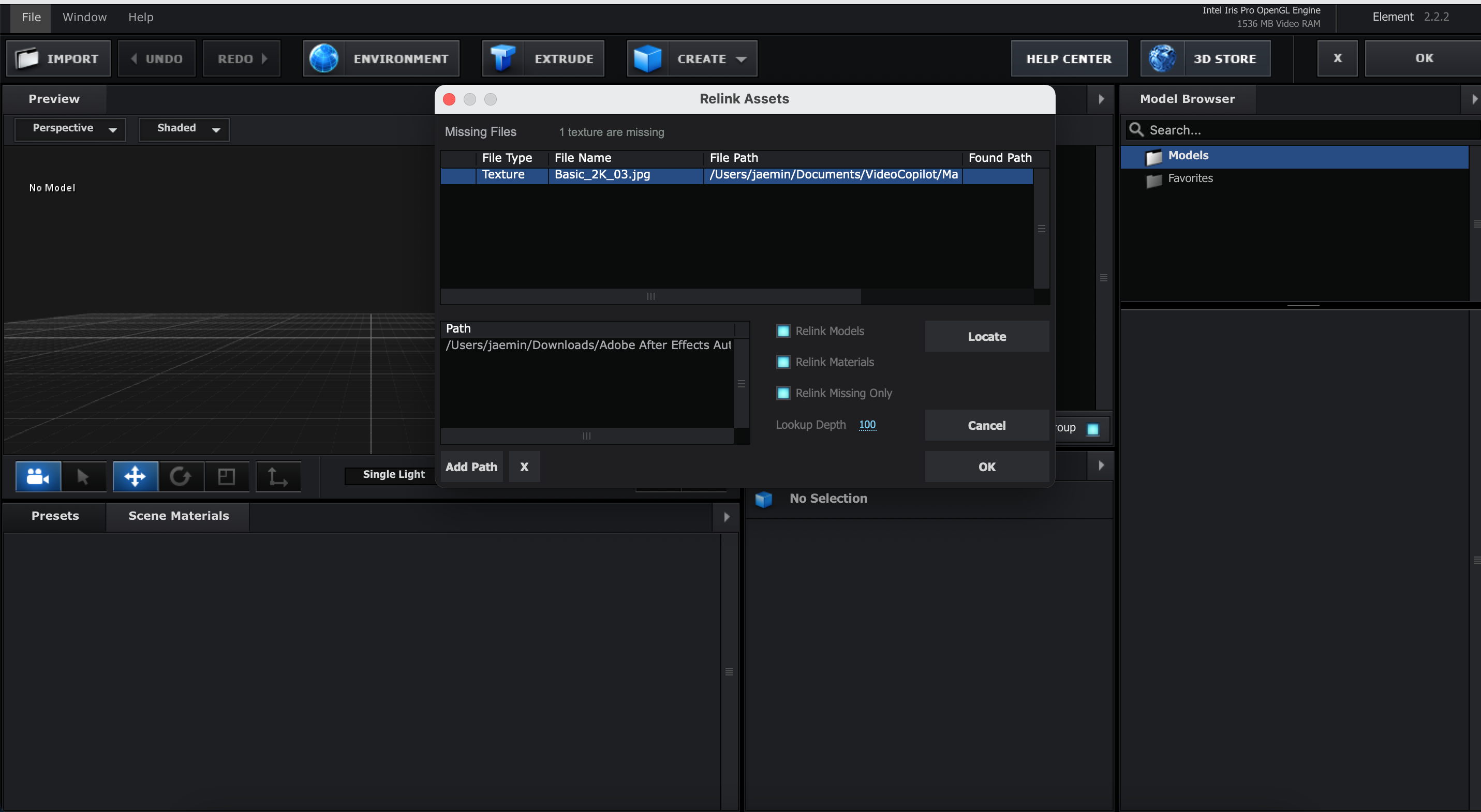Select the arrow selection tool
Viewport: 1481px width, 812px height.
[83, 476]
